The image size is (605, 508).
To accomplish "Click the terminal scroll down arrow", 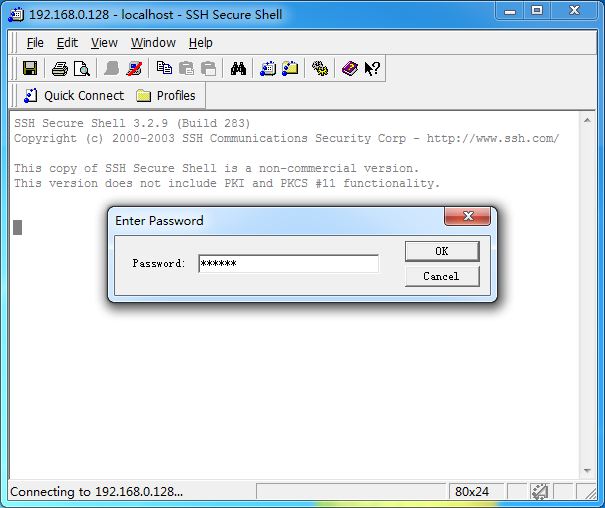I will (587, 471).
